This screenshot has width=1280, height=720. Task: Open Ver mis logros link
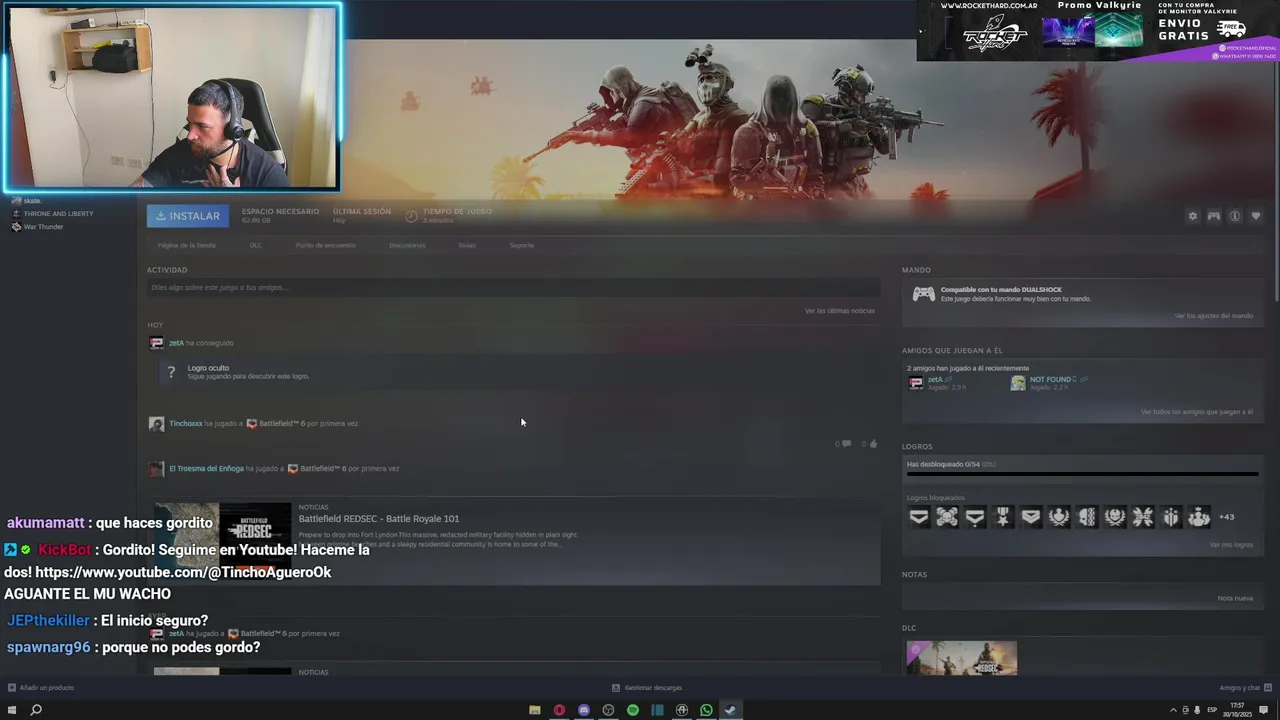(x=1231, y=545)
